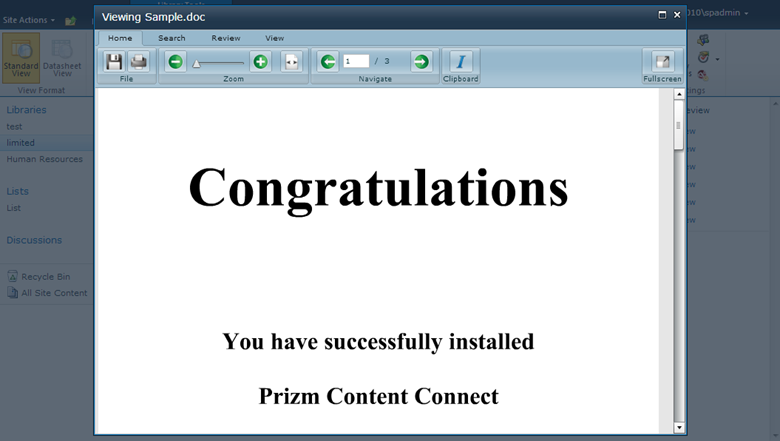
Task: Zoom in with the green plus button
Action: tap(261, 62)
